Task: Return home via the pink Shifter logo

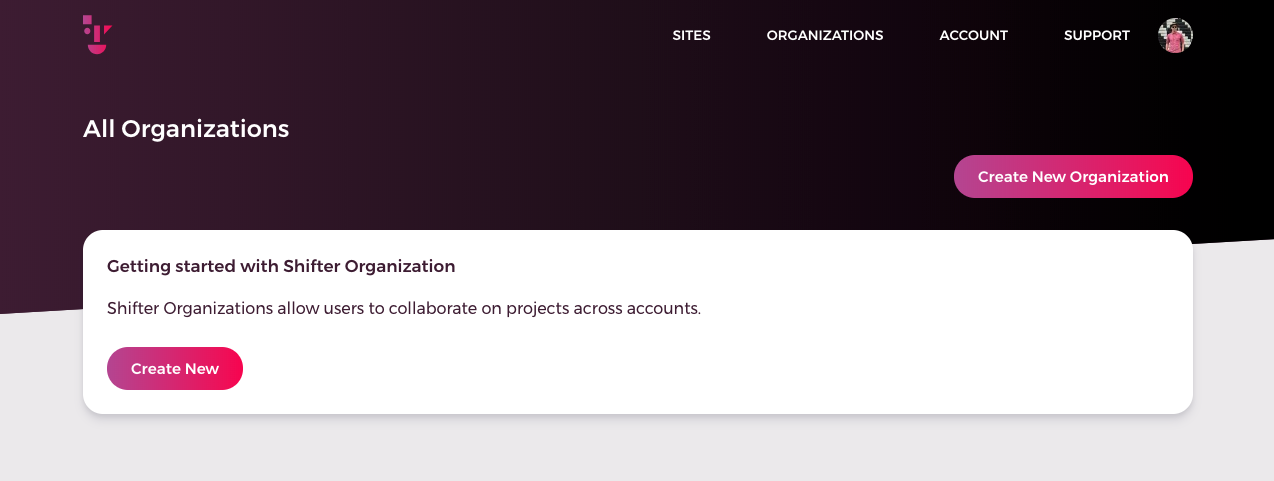Action: (97, 34)
